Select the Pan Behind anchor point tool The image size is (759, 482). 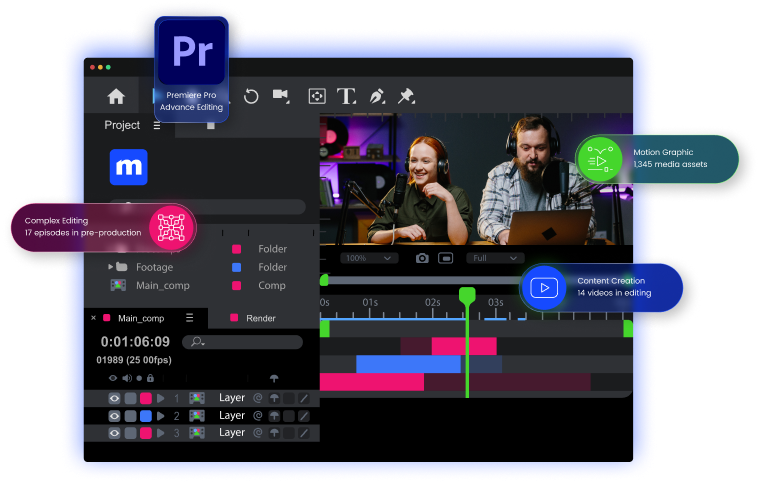(x=317, y=96)
